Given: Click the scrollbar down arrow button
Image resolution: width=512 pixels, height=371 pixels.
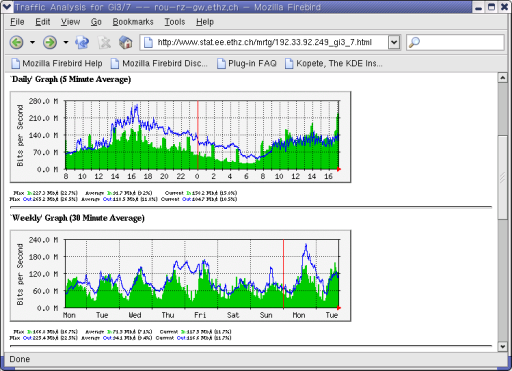Looking at the screenshot, I should [x=503, y=347].
